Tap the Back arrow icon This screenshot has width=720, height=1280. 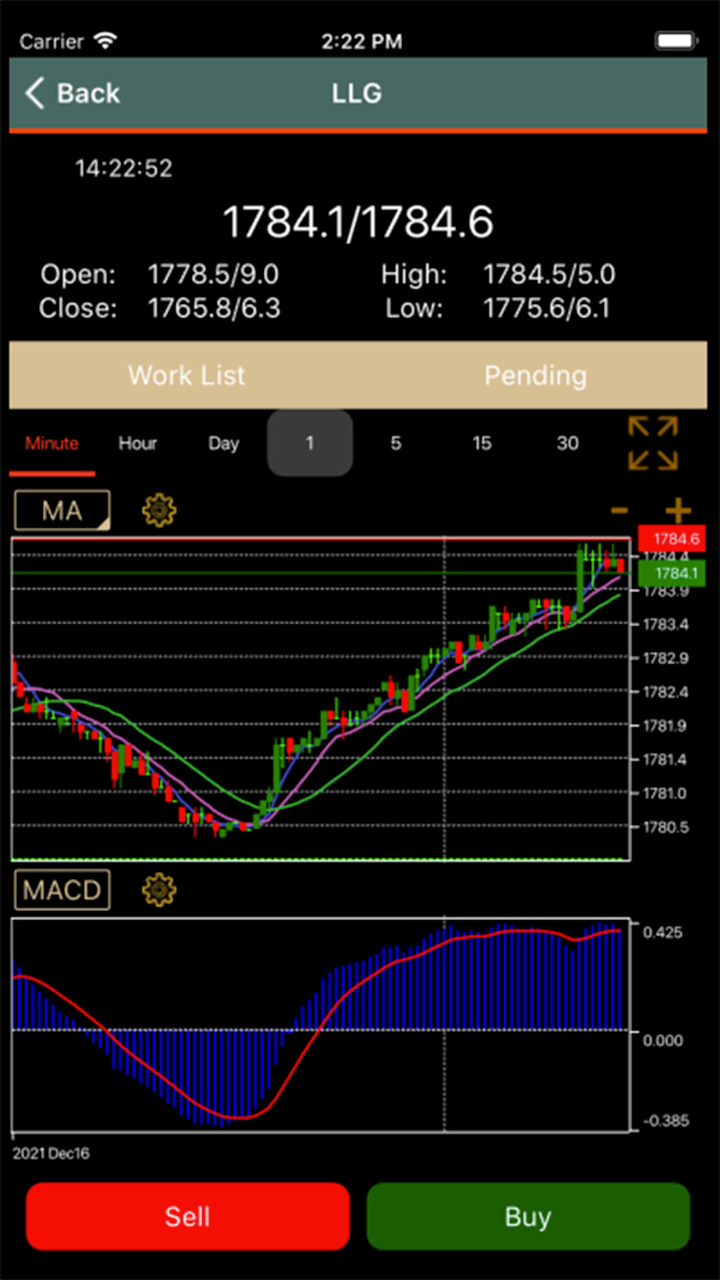point(36,94)
